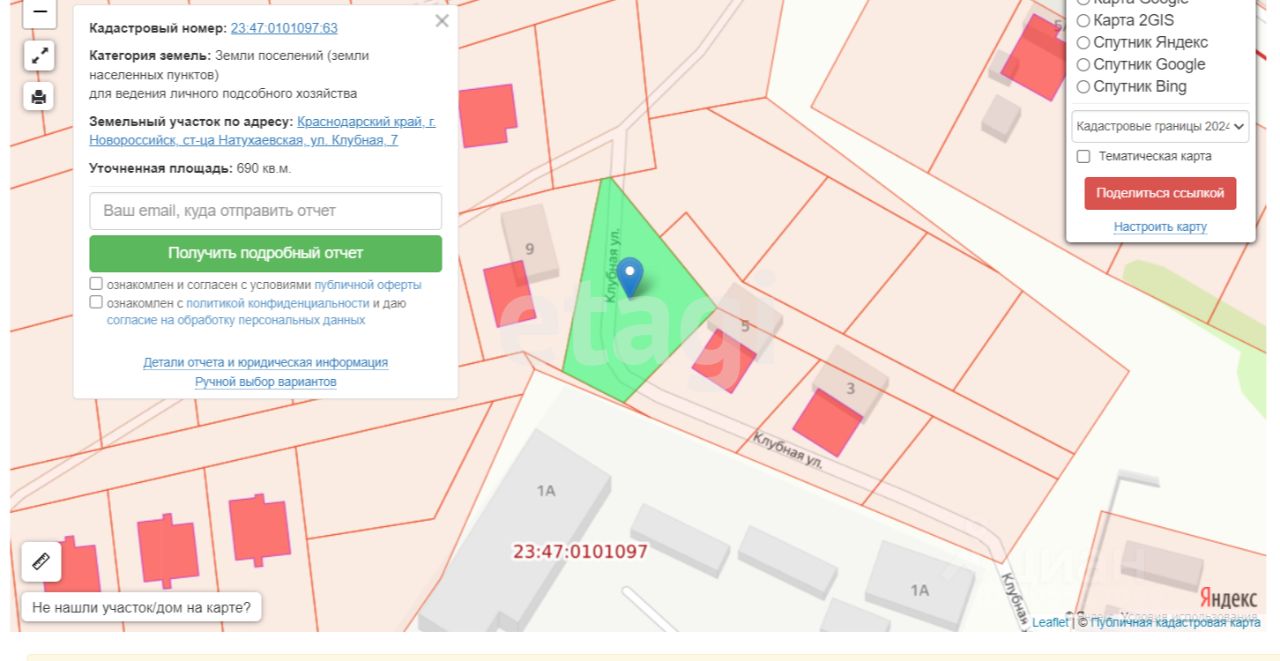Click Не нашли участок/дом на карте? button
Screen dimensions: 1280x661
(141, 607)
